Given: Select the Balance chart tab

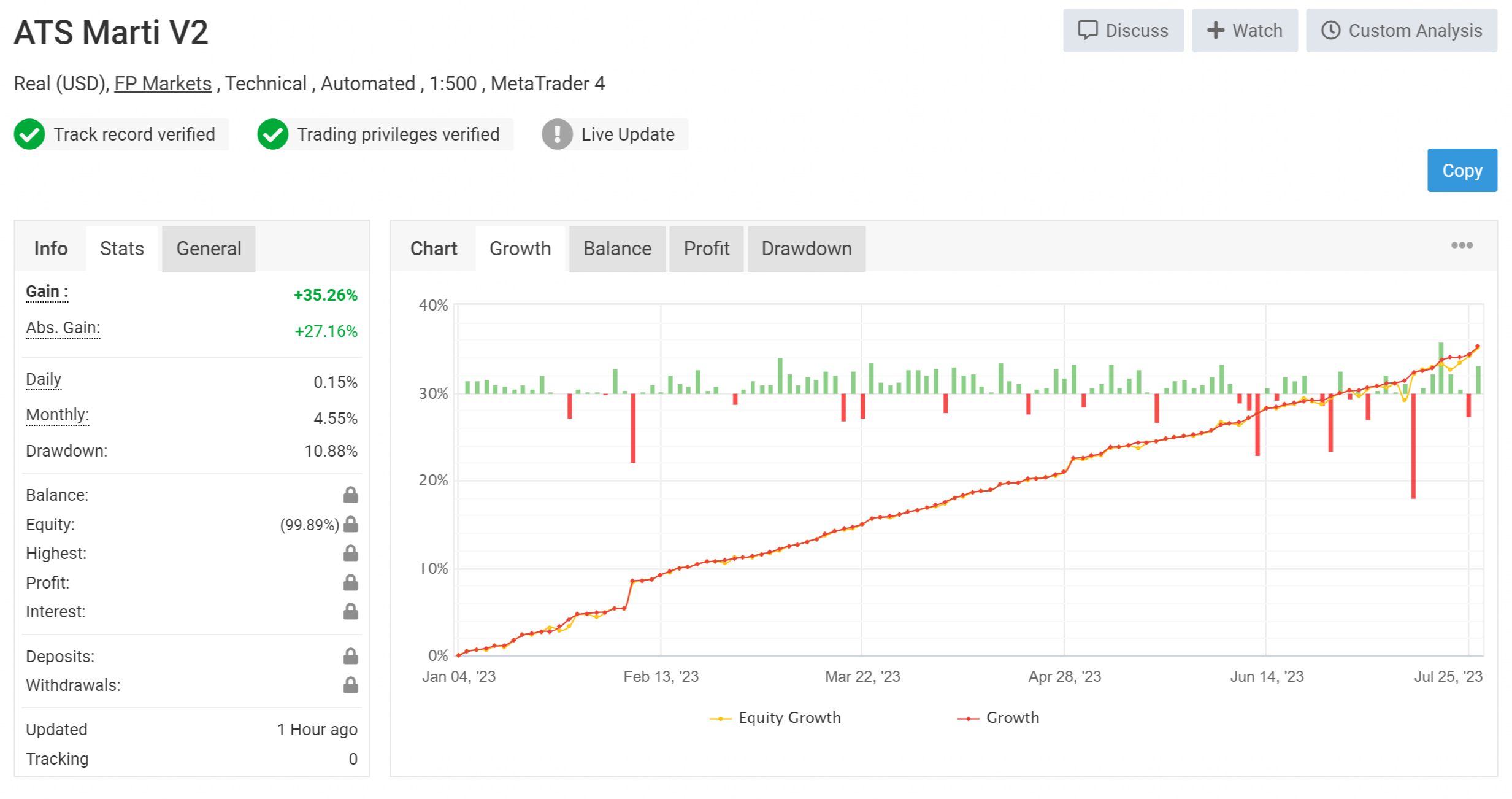Looking at the screenshot, I should pyautogui.click(x=616, y=249).
